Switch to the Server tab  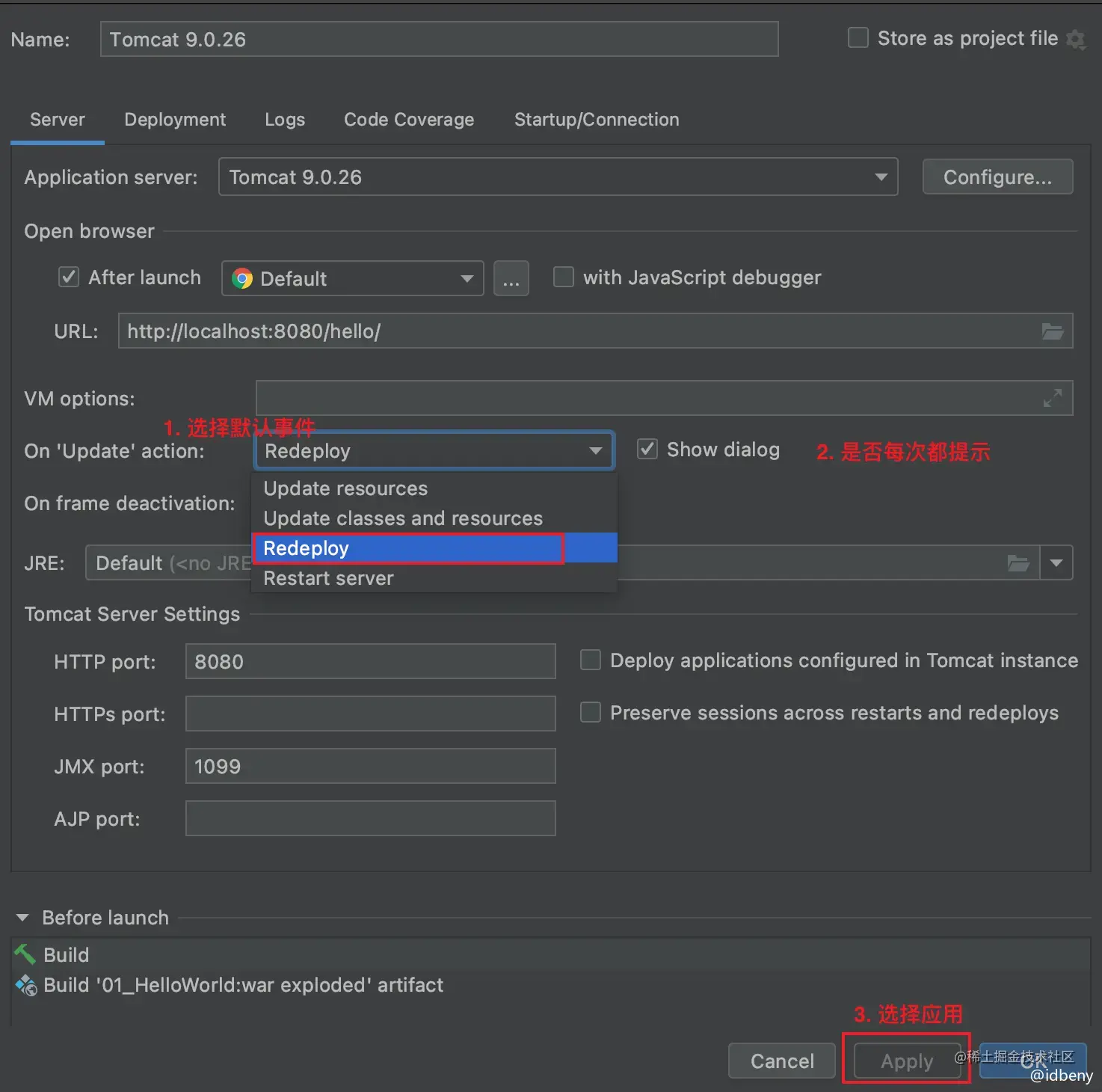click(58, 120)
